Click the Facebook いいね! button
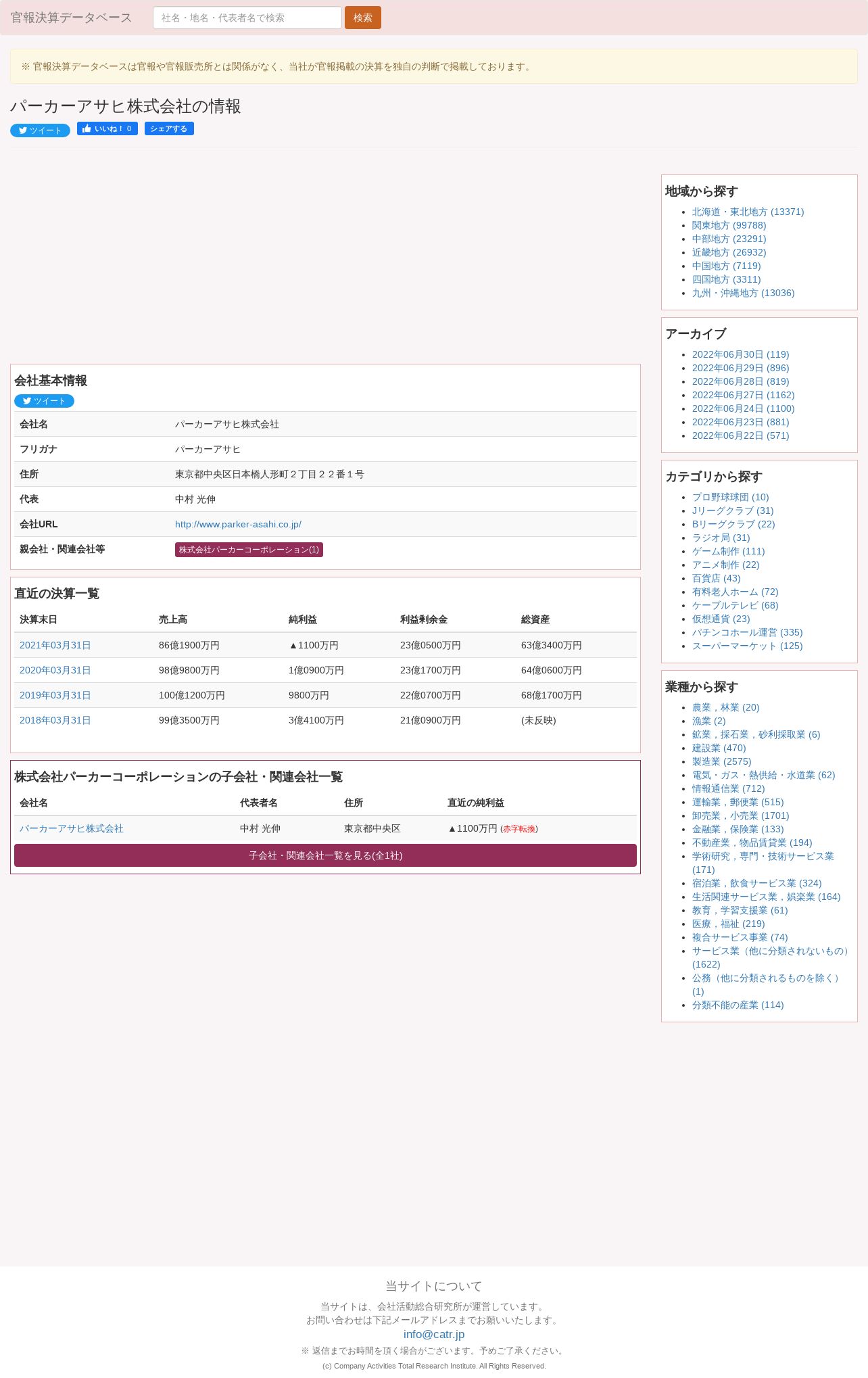The width and height of the screenshot is (868, 1378). 107,128
